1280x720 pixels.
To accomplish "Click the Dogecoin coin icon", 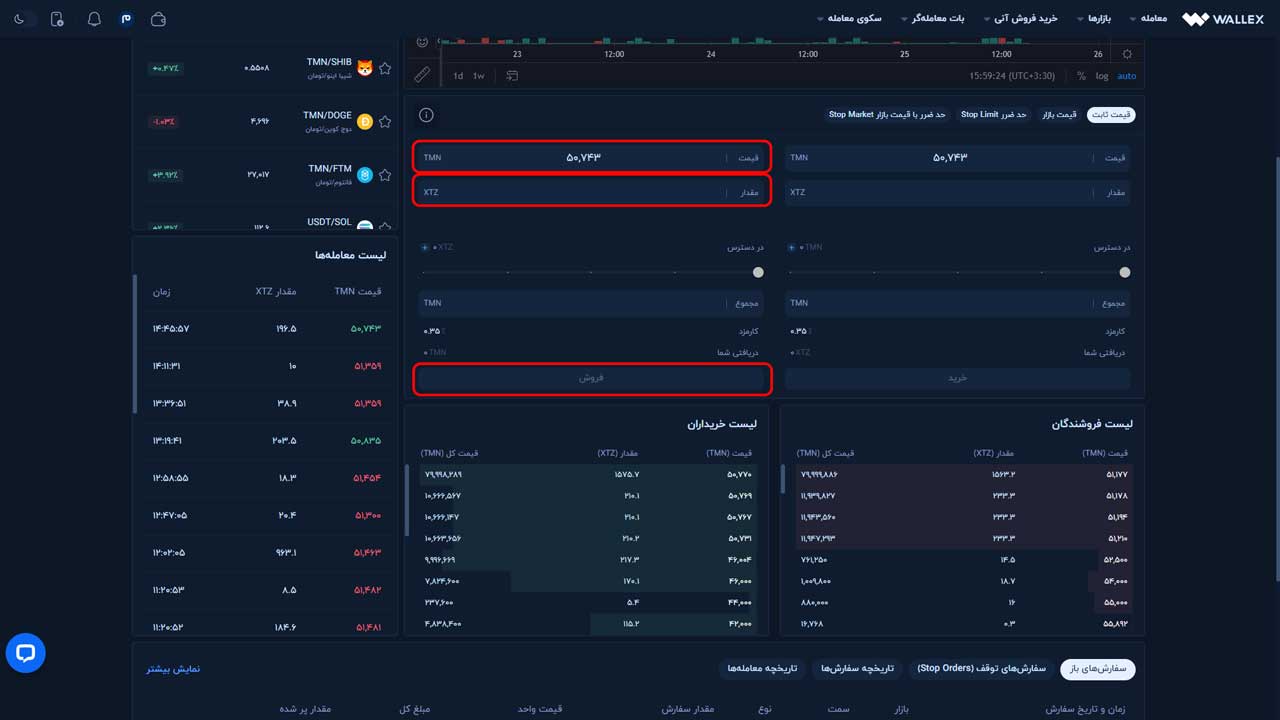I will click(x=365, y=121).
